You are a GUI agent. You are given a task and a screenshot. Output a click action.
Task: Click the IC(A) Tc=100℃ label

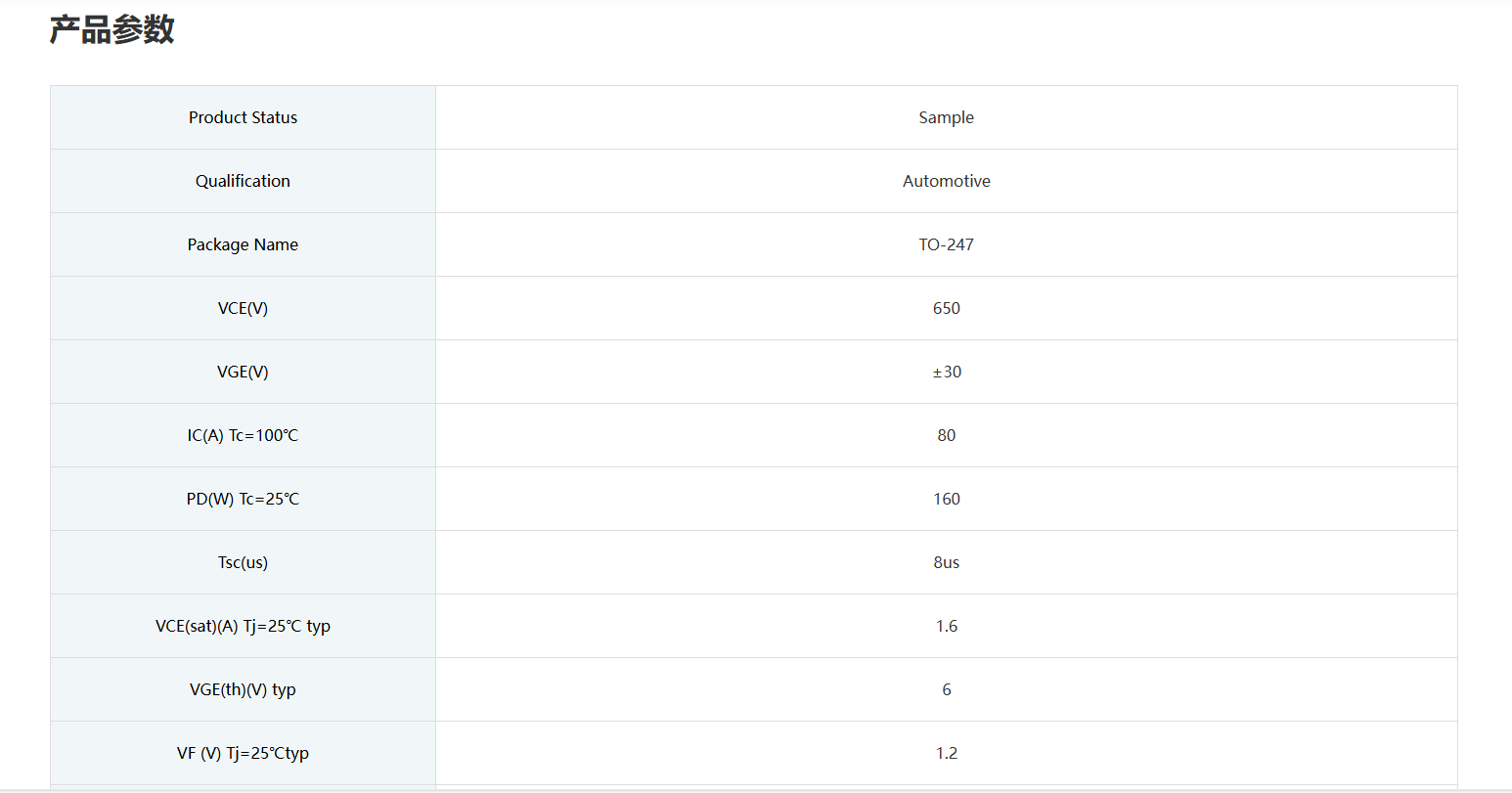click(x=243, y=435)
